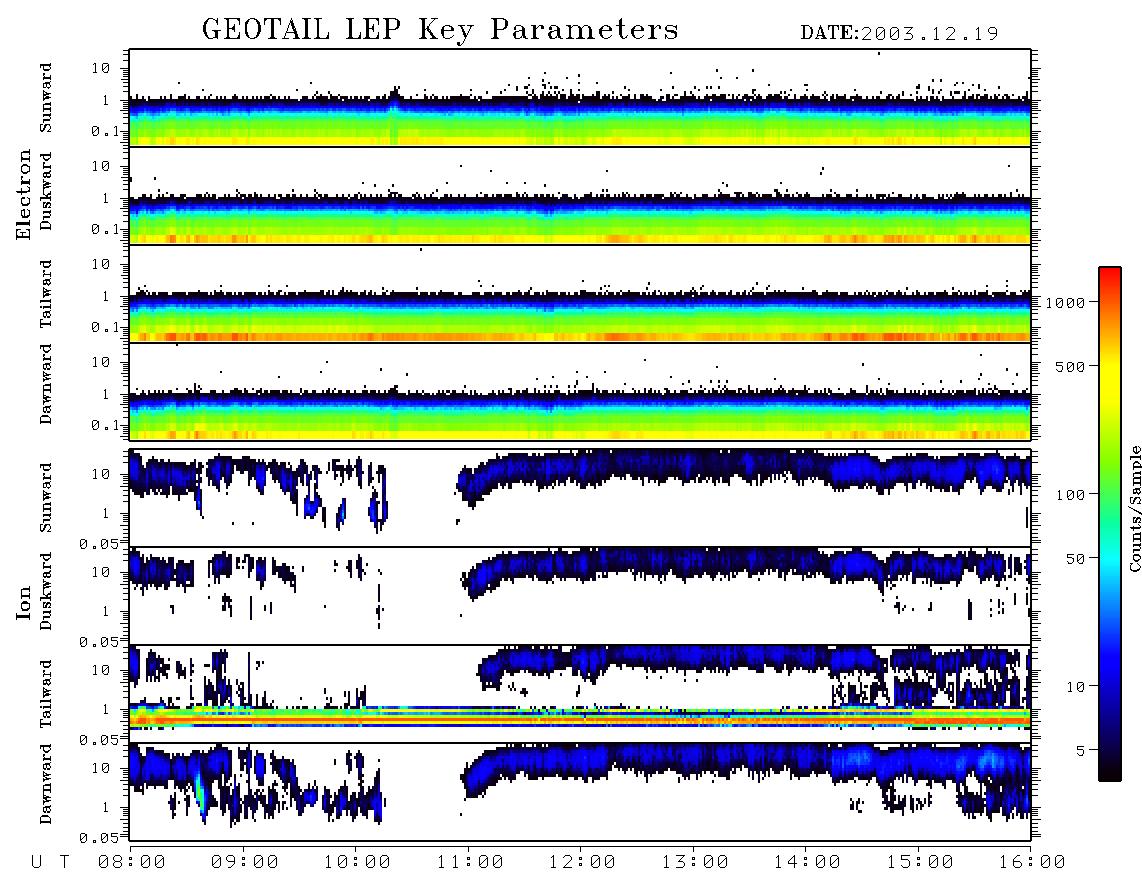The height and width of the screenshot is (880, 1142).
Task: Click the Electron Sunward spectrogram panel
Action: pos(580,98)
